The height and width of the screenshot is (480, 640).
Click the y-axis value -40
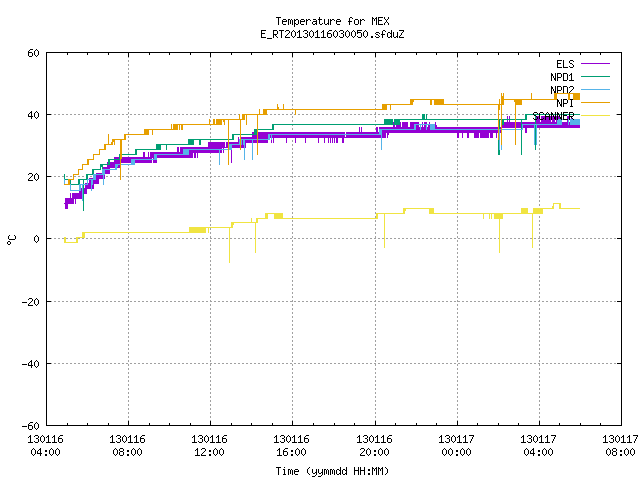(31, 364)
